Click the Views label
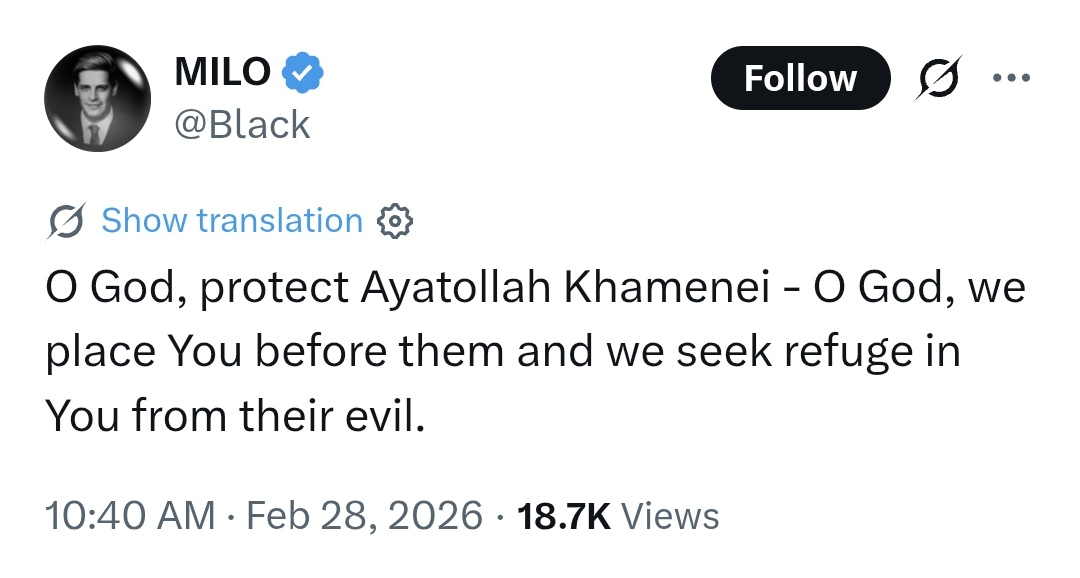Screen dimensions: 1080x578 pyautogui.click(x=670, y=516)
